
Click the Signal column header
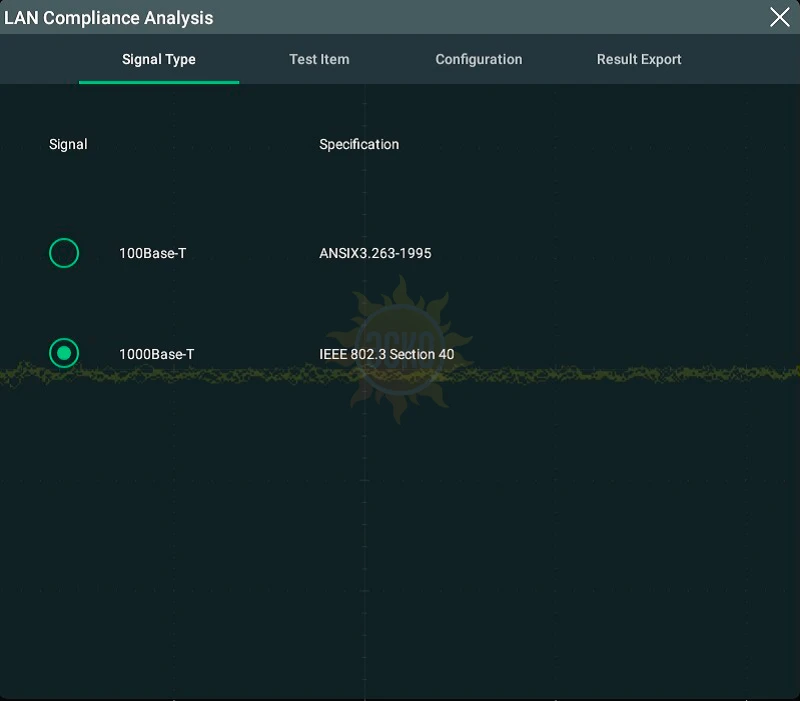coord(68,144)
